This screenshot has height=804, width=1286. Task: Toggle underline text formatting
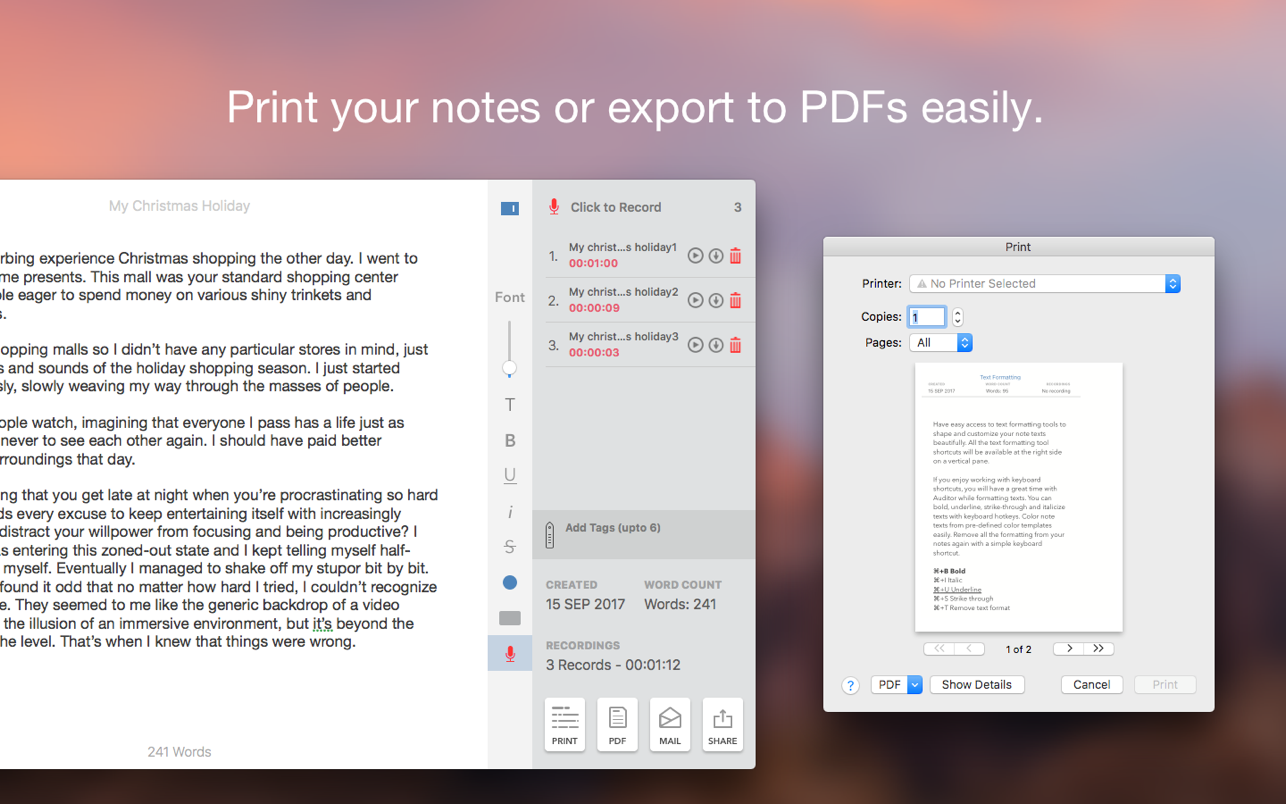click(x=510, y=476)
